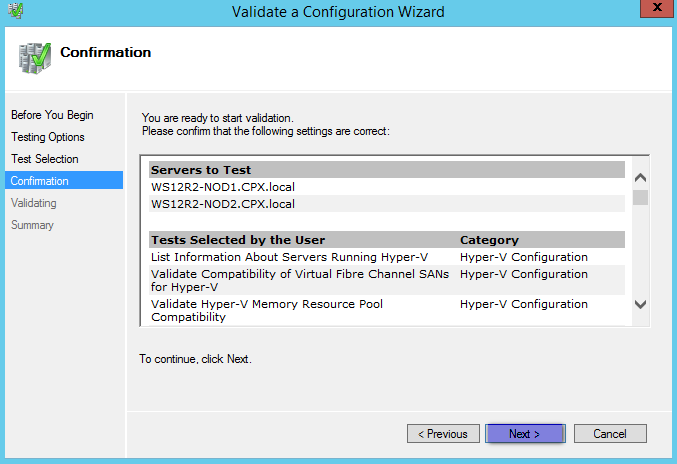
Task: Click Hyper-V Configuration category of Memory Resource Pool row
Action: 524,304
